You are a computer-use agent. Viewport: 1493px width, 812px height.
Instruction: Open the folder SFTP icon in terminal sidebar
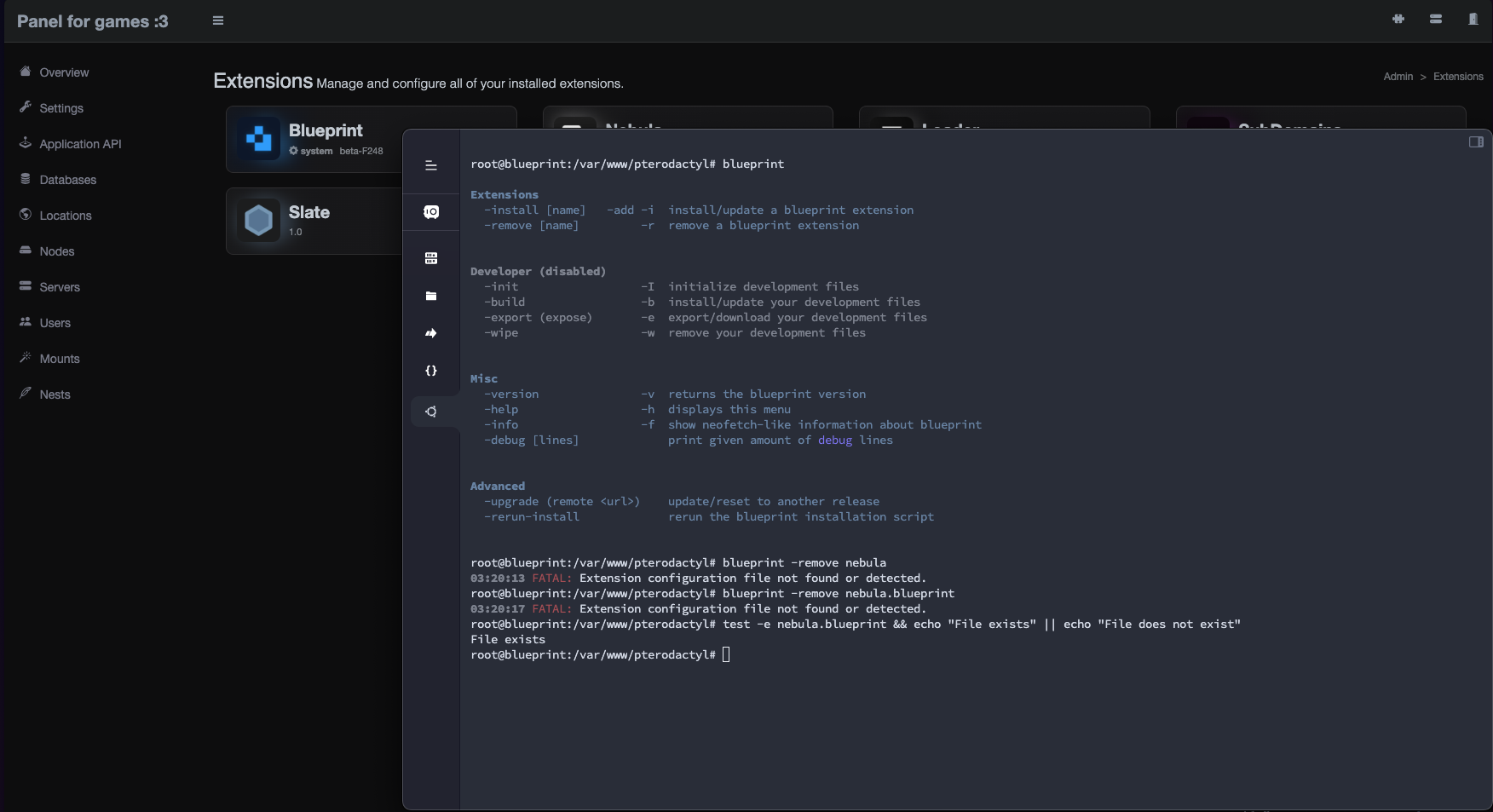tap(431, 296)
